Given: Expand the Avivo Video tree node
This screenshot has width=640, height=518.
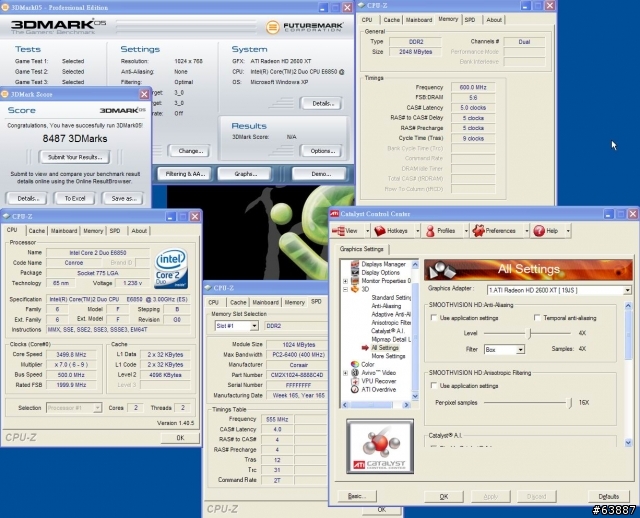Looking at the screenshot, I should [x=345, y=373].
